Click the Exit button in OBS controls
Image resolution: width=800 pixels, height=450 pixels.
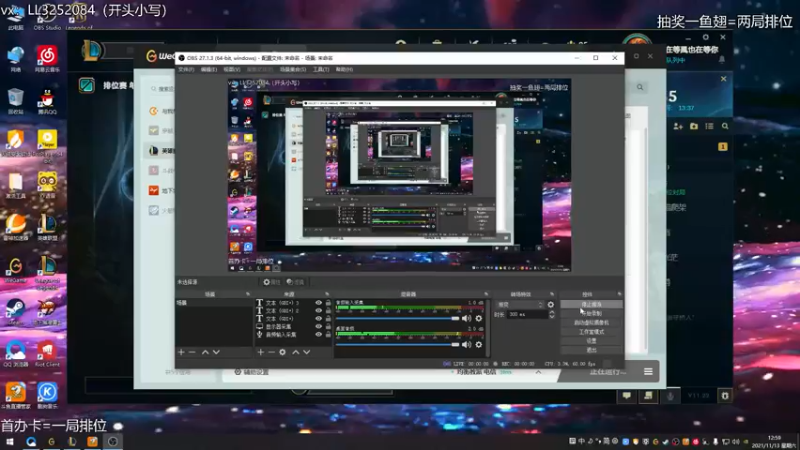pos(591,350)
